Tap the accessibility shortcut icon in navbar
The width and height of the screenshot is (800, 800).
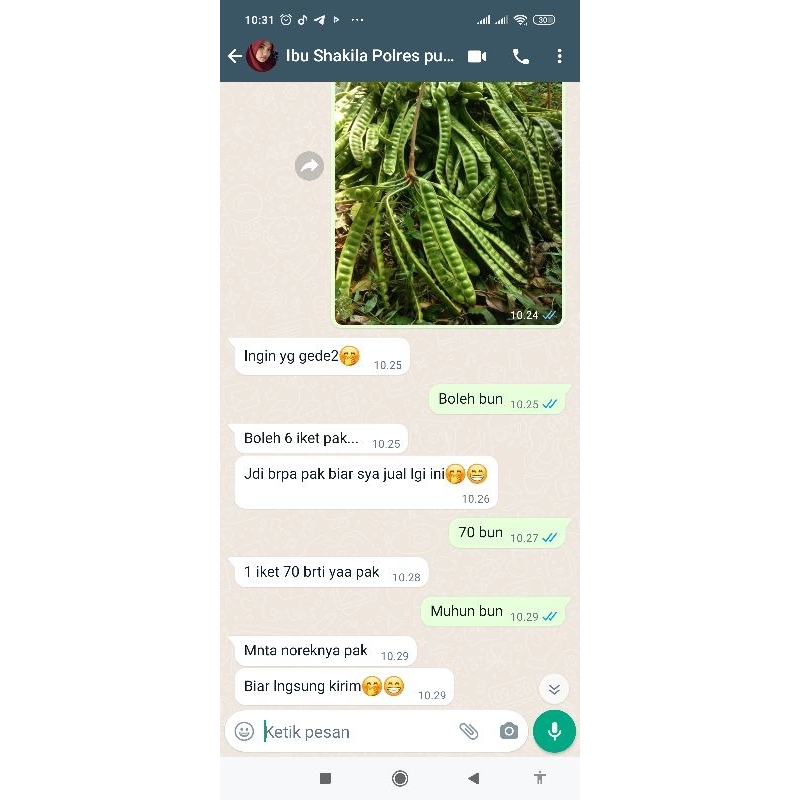[540, 778]
